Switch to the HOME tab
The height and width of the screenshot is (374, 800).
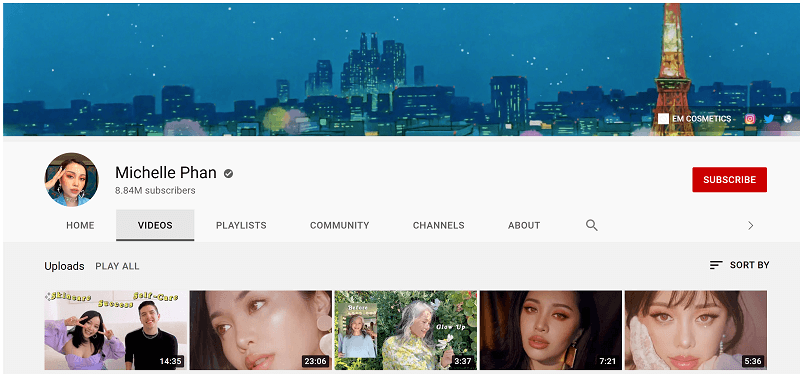click(x=80, y=225)
